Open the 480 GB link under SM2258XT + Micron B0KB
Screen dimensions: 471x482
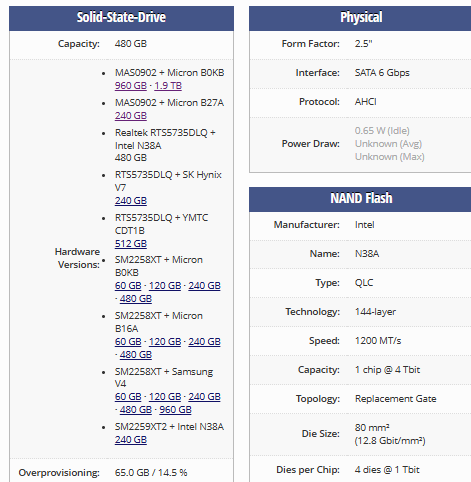pos(136,299)
